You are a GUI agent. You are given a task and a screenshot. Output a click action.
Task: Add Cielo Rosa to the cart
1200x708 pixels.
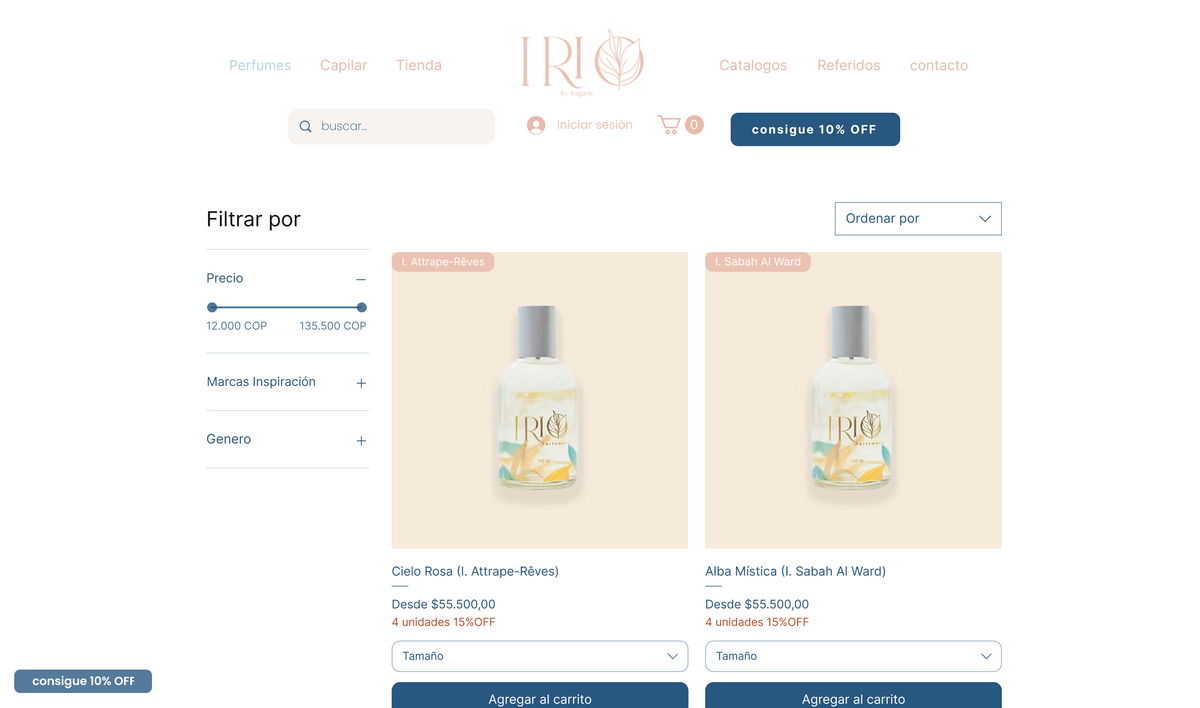[539, 698]
